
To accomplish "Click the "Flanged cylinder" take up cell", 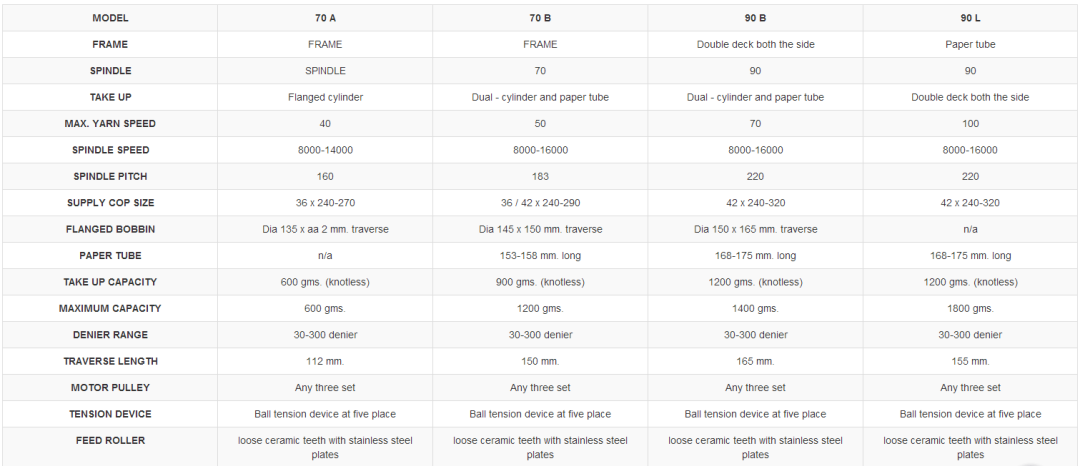I will tap(325, 97).
